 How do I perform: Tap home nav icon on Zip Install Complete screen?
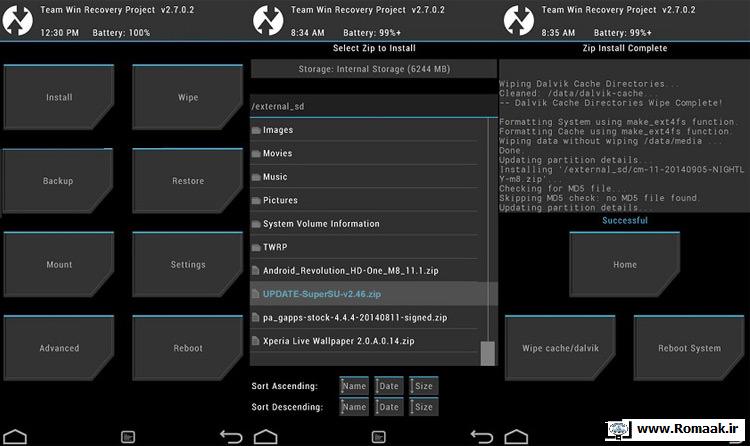[x=516, y=437]
